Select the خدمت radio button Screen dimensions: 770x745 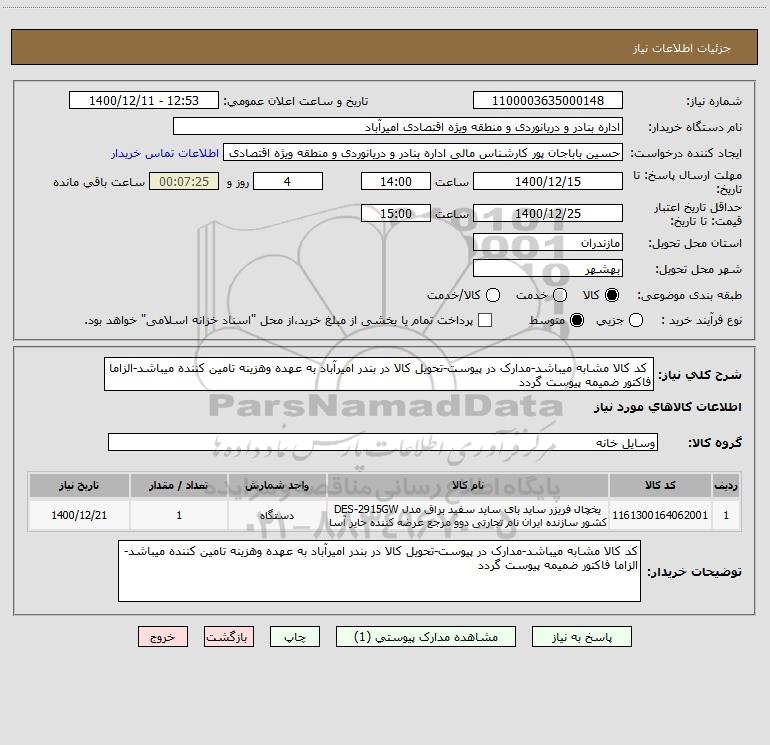tap(560, 295)
